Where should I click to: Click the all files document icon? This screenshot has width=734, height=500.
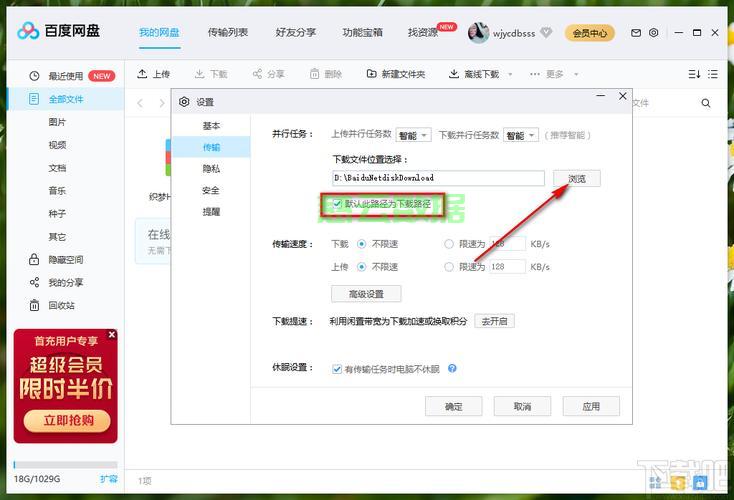pos(34,99)
